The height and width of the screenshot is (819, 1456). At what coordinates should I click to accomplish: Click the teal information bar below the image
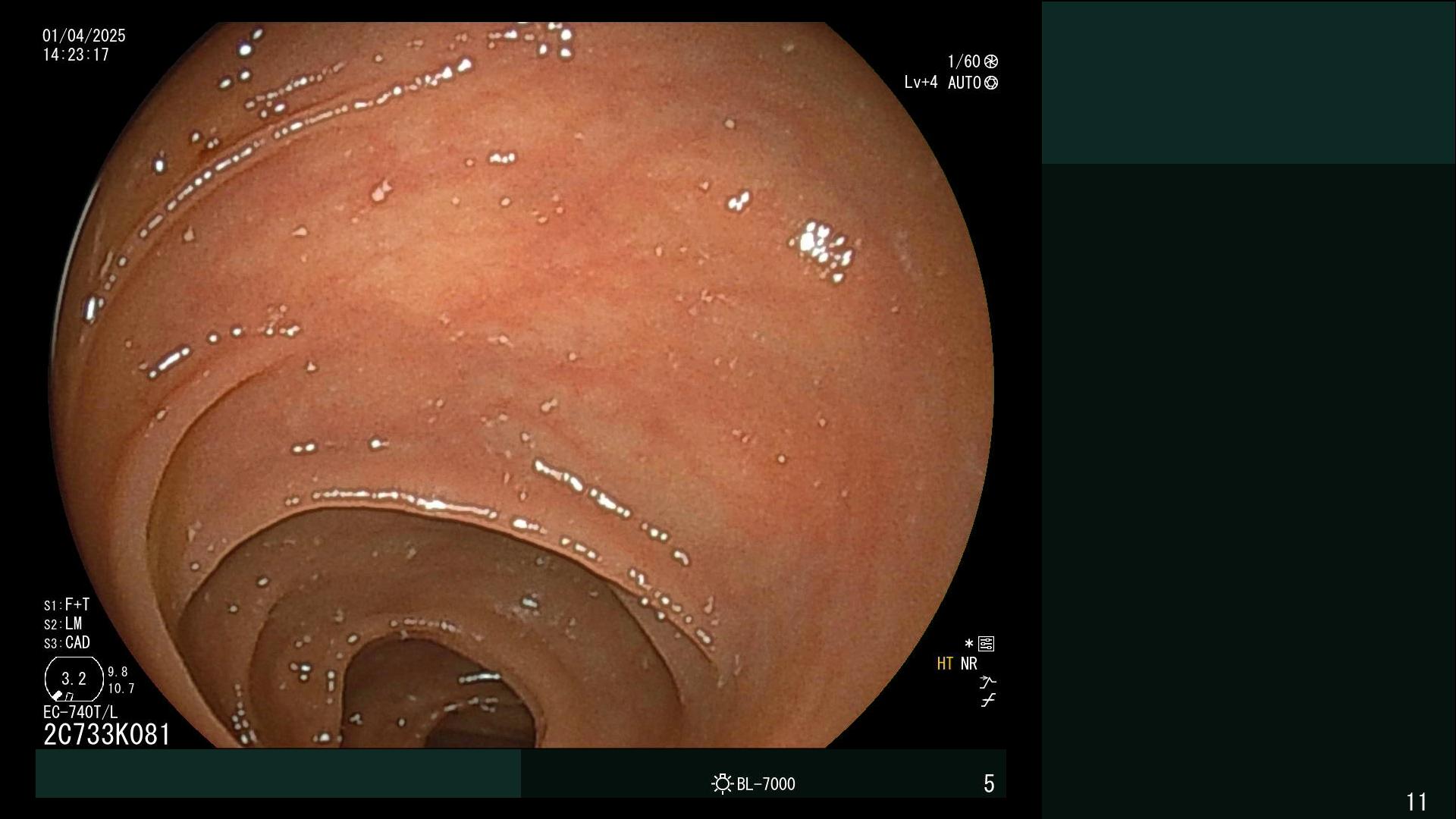278,773
